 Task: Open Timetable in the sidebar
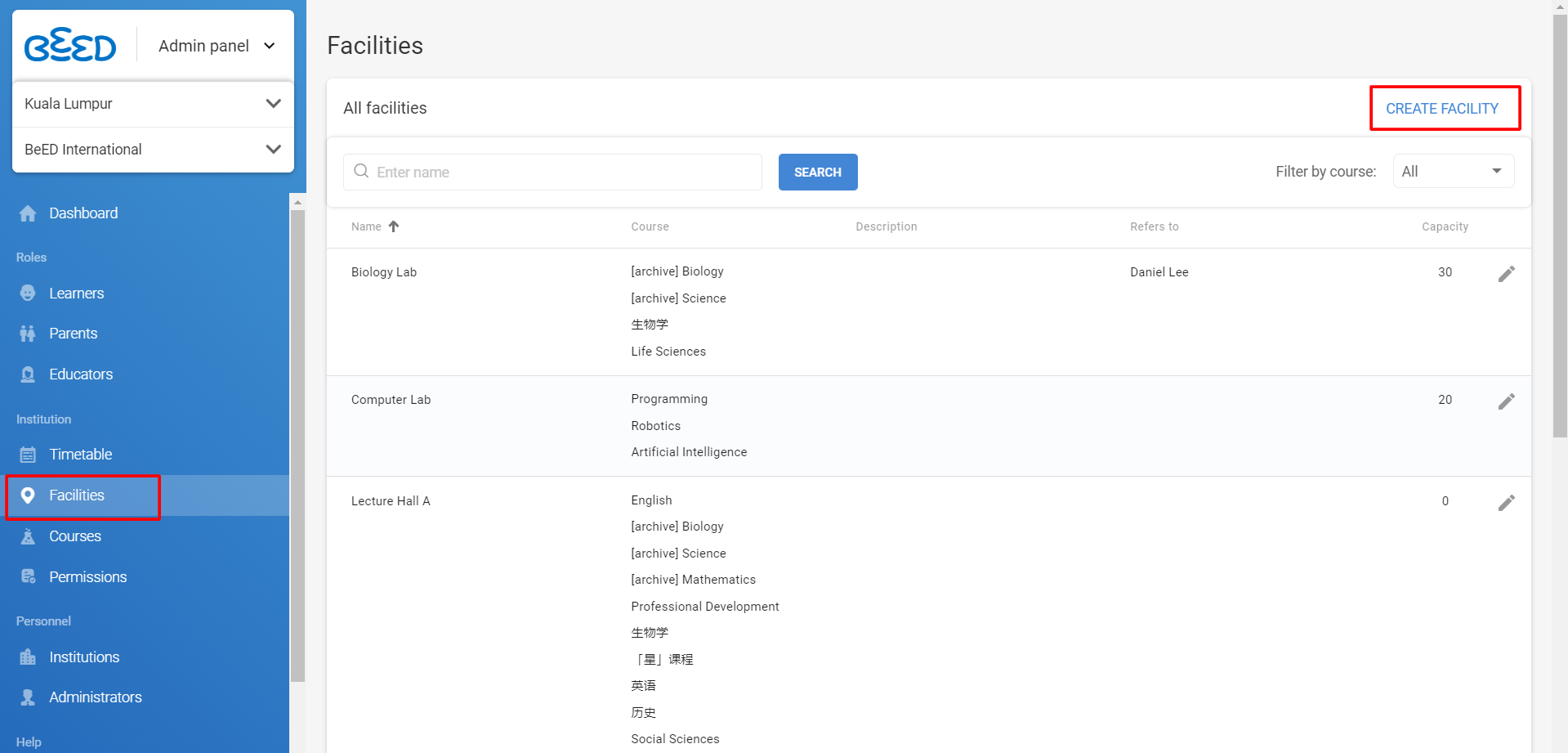click(x=81, y=455)
